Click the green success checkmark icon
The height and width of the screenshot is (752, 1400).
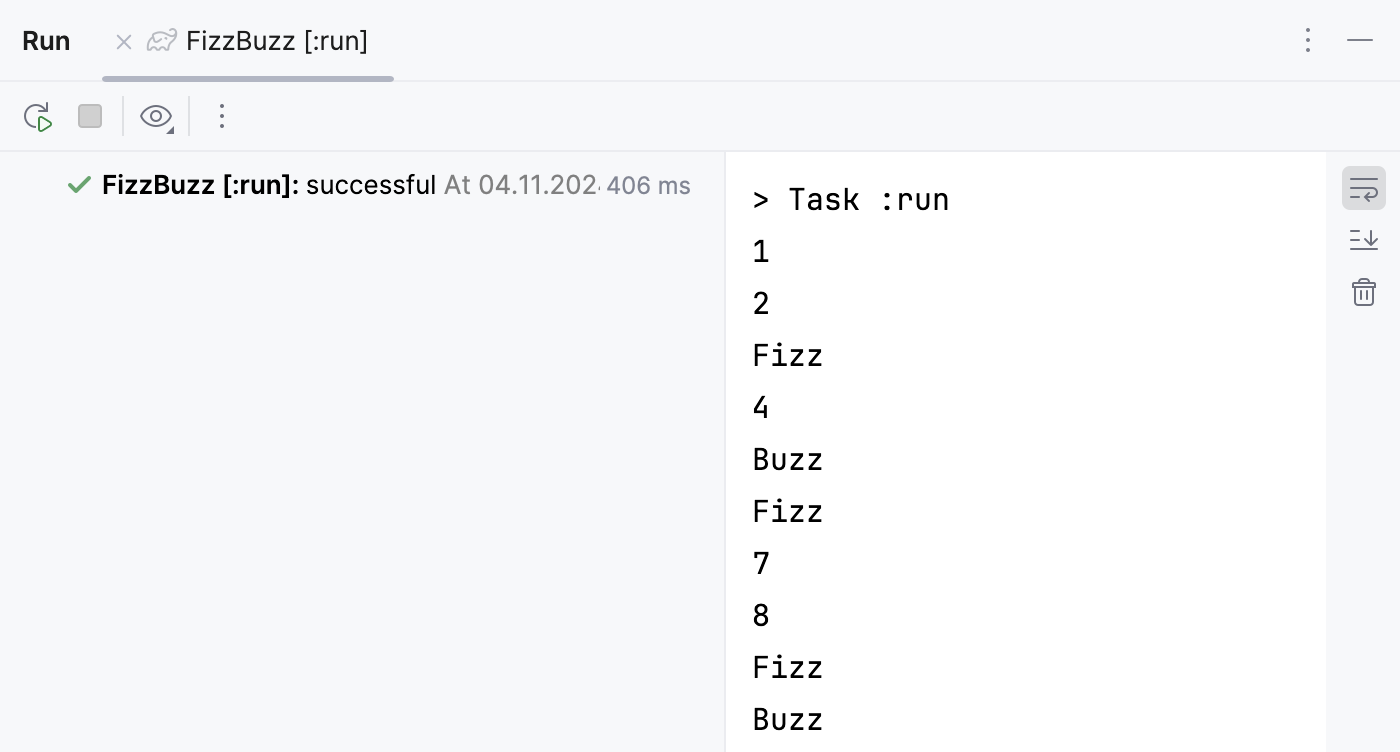[79, 185]
